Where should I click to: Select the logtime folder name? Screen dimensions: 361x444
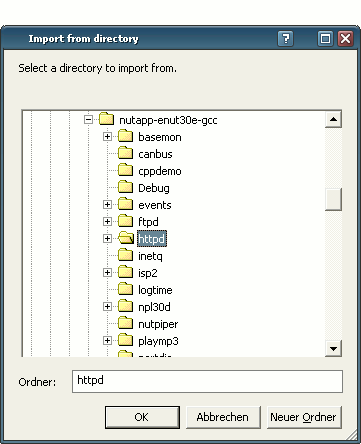coord(155,290)
